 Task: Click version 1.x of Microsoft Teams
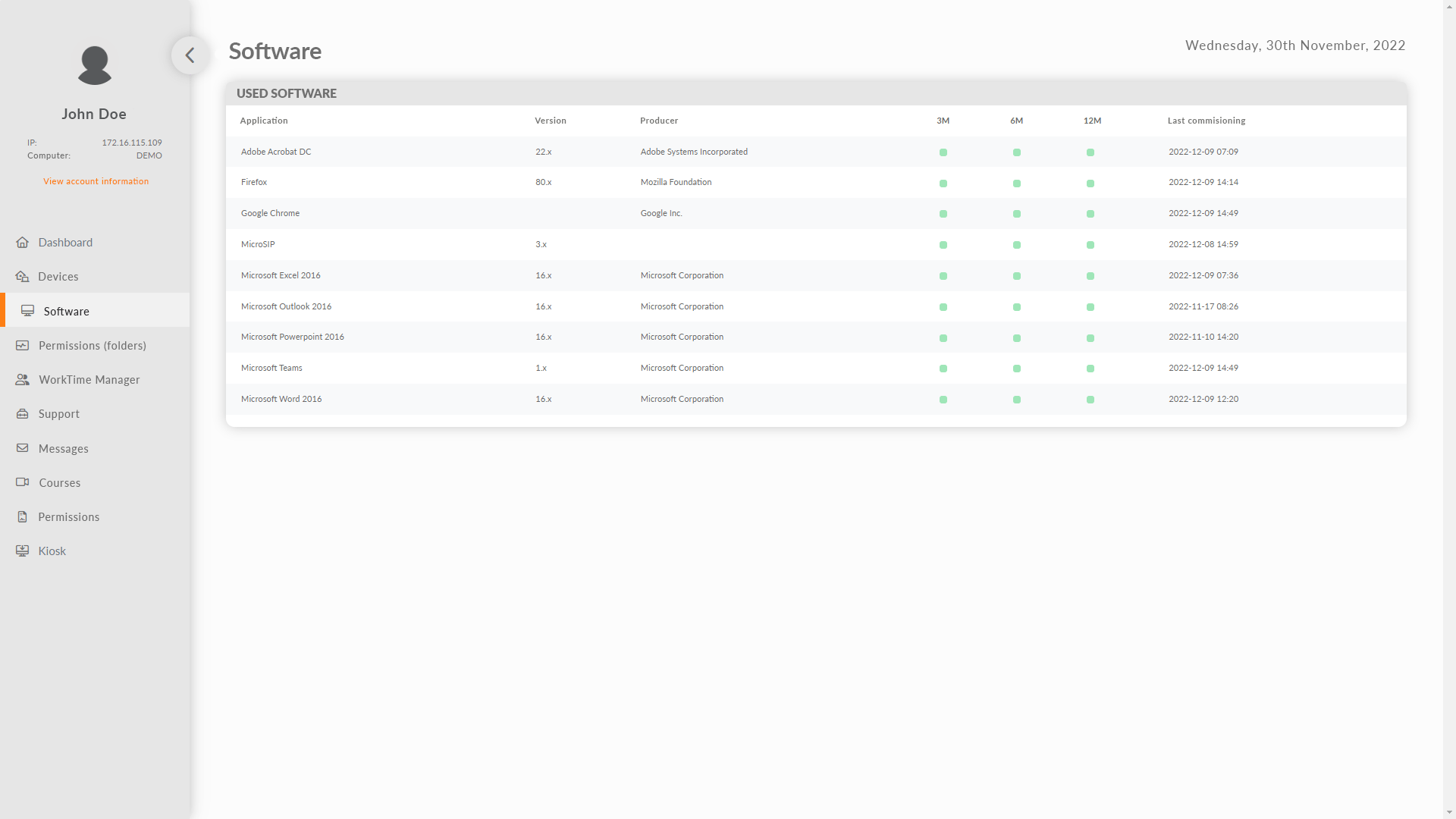pos(541,368)
